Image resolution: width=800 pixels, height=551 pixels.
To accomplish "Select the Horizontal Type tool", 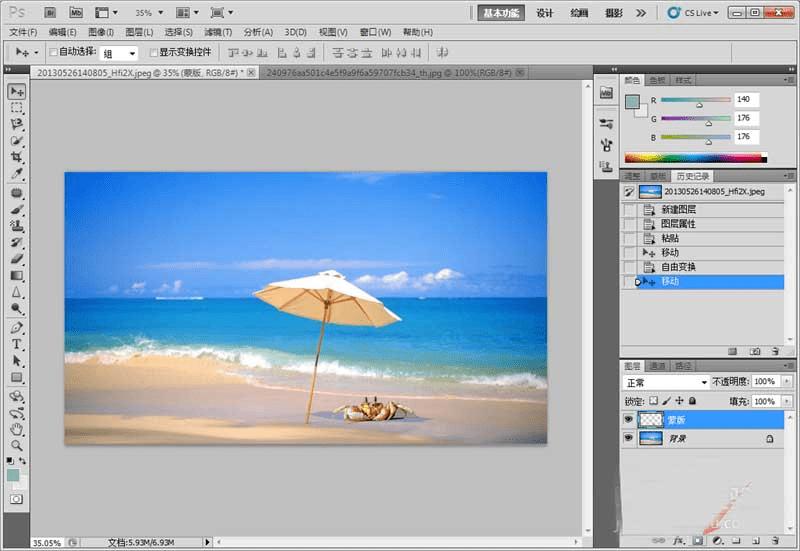I will [17, 343].
